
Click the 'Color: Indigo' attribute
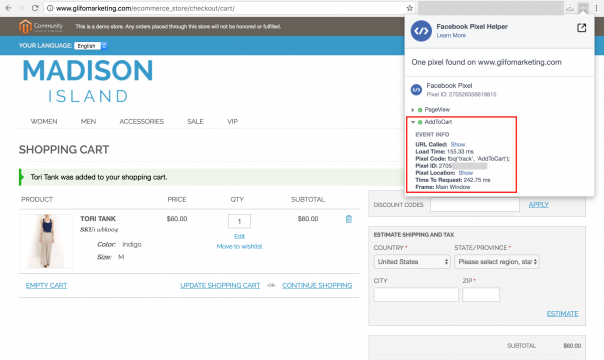coord(119,244)
